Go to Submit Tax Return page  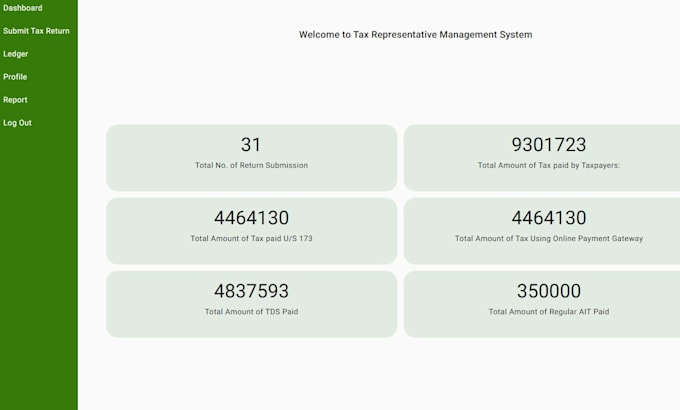tap(36, 31)
